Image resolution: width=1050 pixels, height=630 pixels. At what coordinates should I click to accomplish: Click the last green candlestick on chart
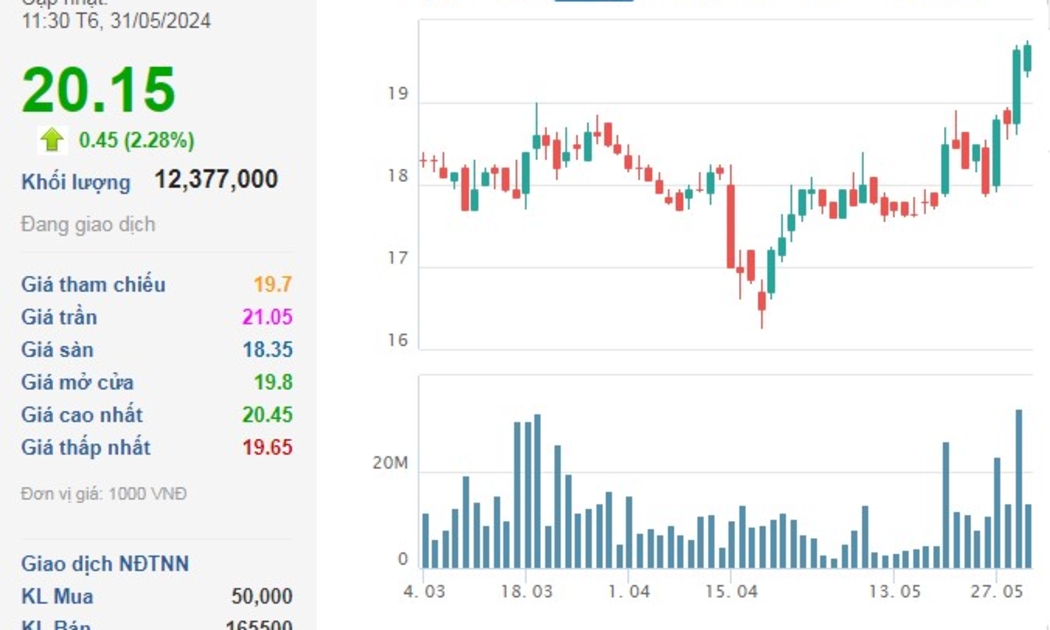pyautogui.click(x=1027, y=58)
